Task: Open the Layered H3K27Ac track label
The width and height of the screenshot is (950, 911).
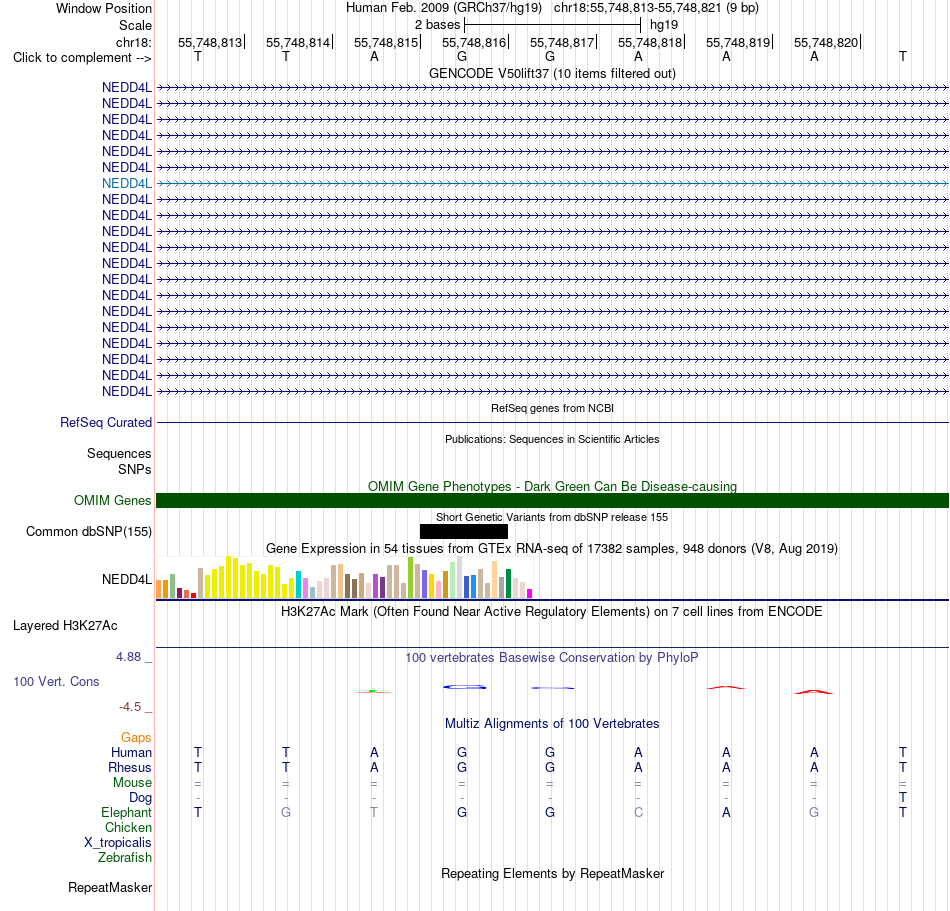Action: coord(65,626)
